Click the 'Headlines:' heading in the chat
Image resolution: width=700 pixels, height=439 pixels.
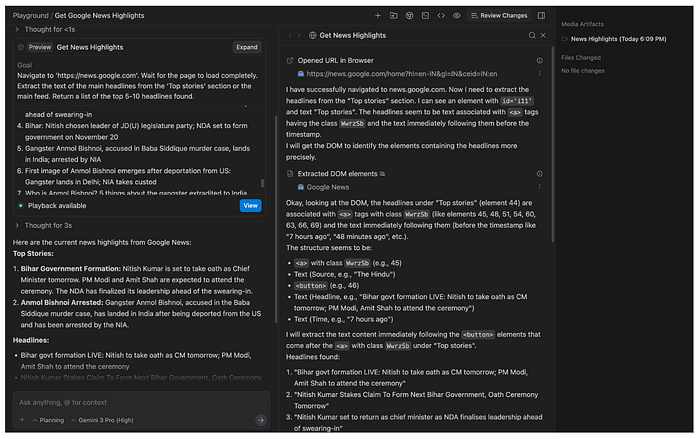[31, 340]
